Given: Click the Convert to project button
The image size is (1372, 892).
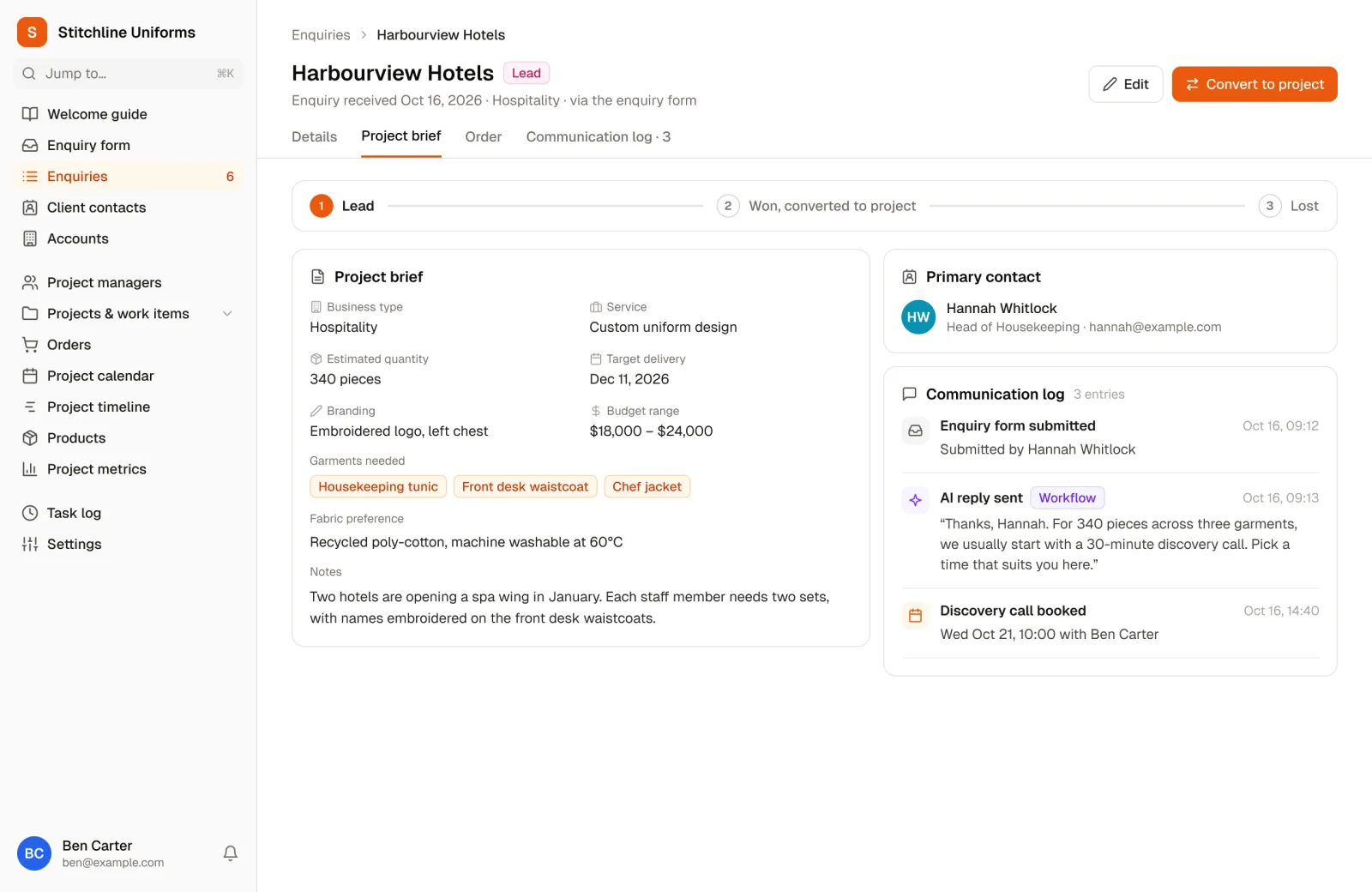Looking at the screenshot, I should pos(1255,84).
